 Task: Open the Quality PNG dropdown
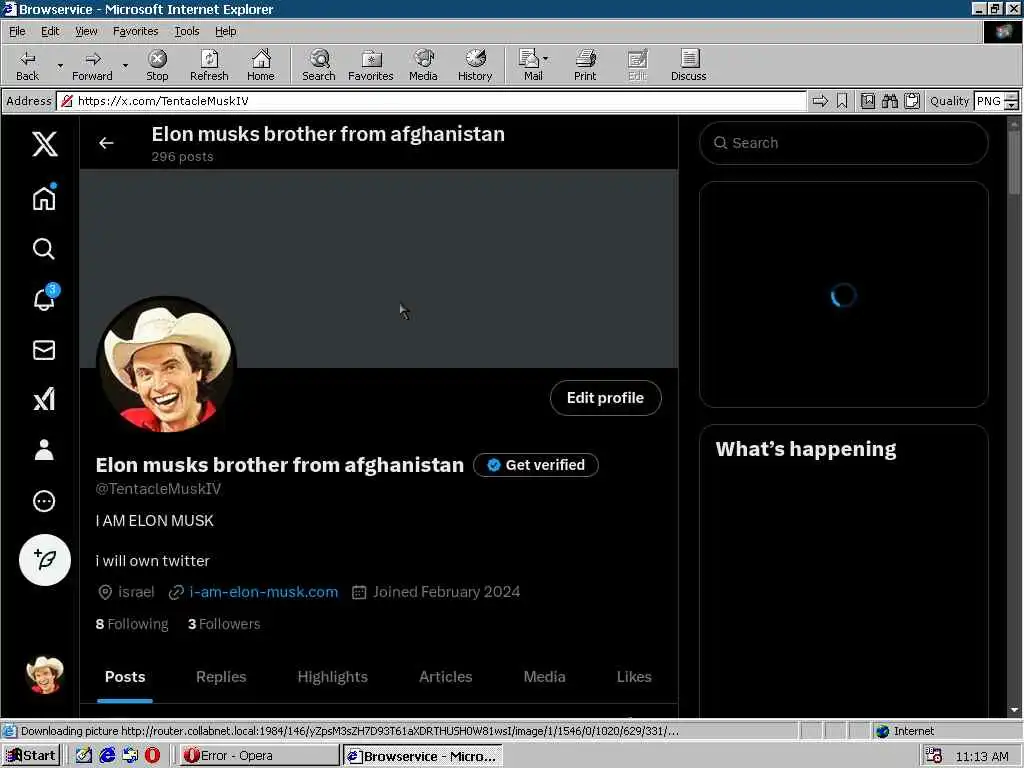pyautogui.click(x=996, y=101)
